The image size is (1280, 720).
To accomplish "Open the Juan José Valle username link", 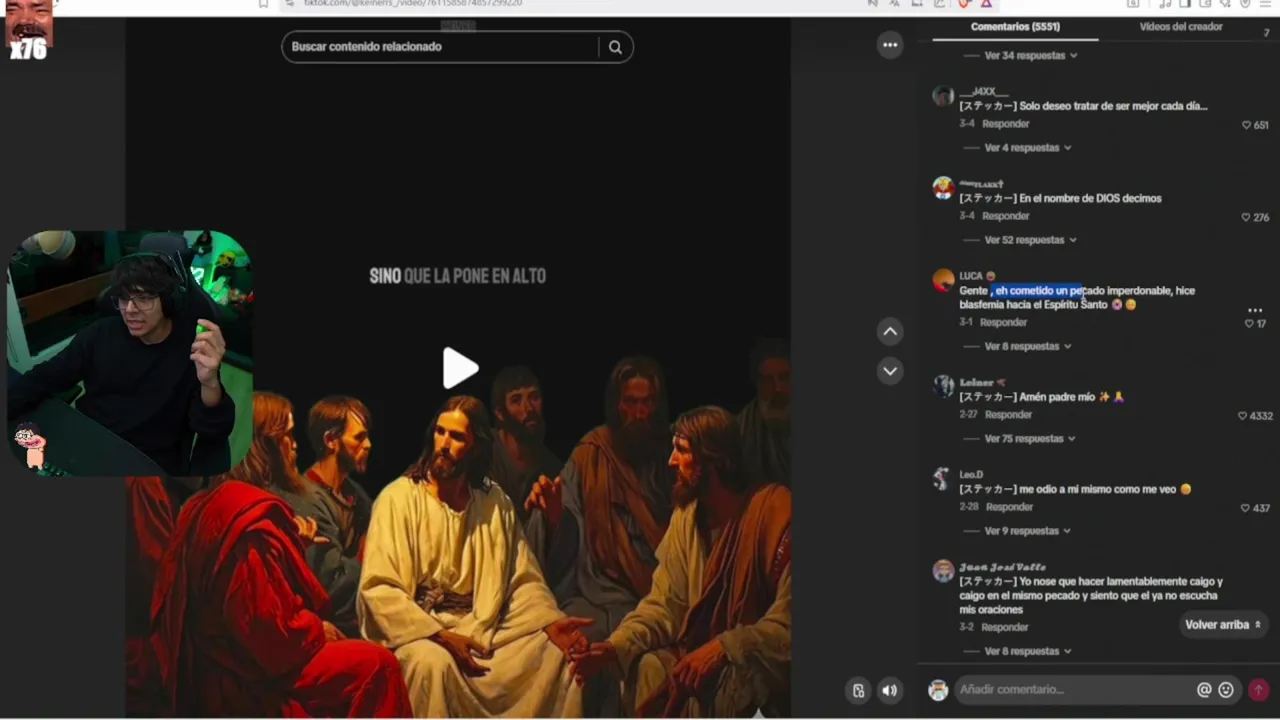I will pos(1002,566).
